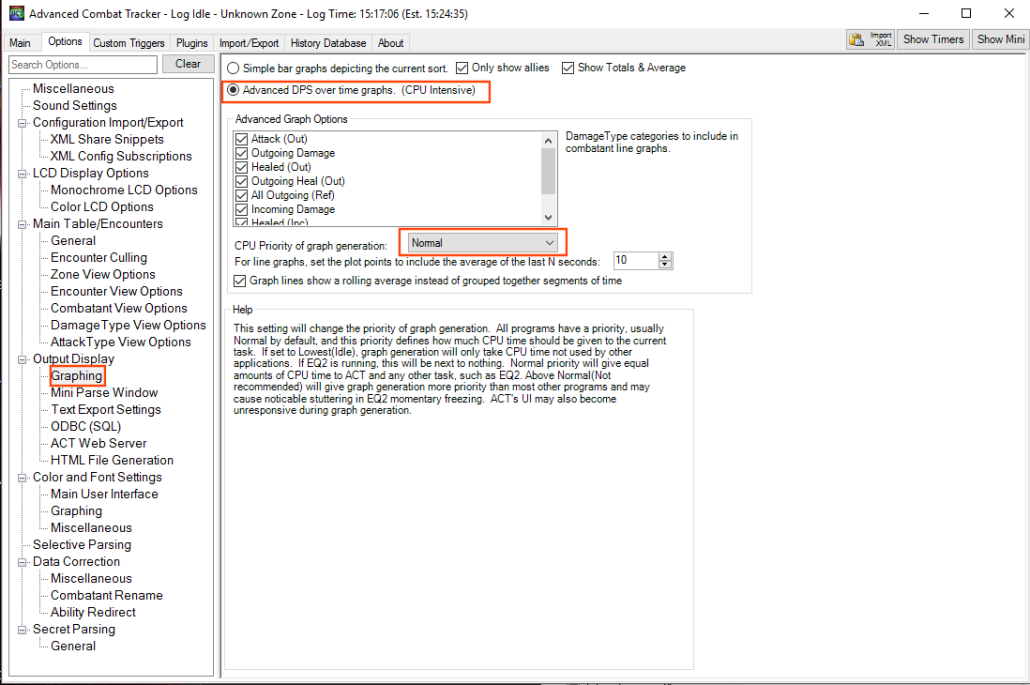
Task: Select the Simple bar graphs radio button
Action: click(x=233, y=68)
